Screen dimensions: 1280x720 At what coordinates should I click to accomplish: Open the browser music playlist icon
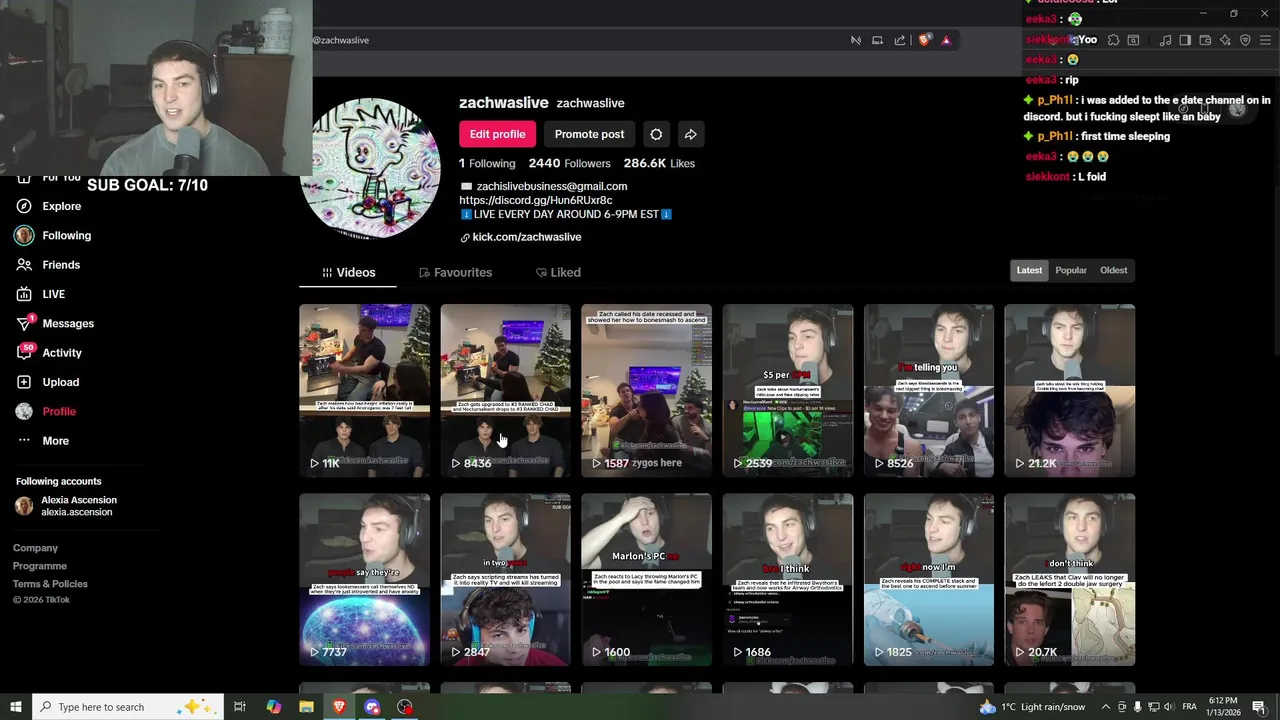pyautogui.click(x=1165, y=40)
